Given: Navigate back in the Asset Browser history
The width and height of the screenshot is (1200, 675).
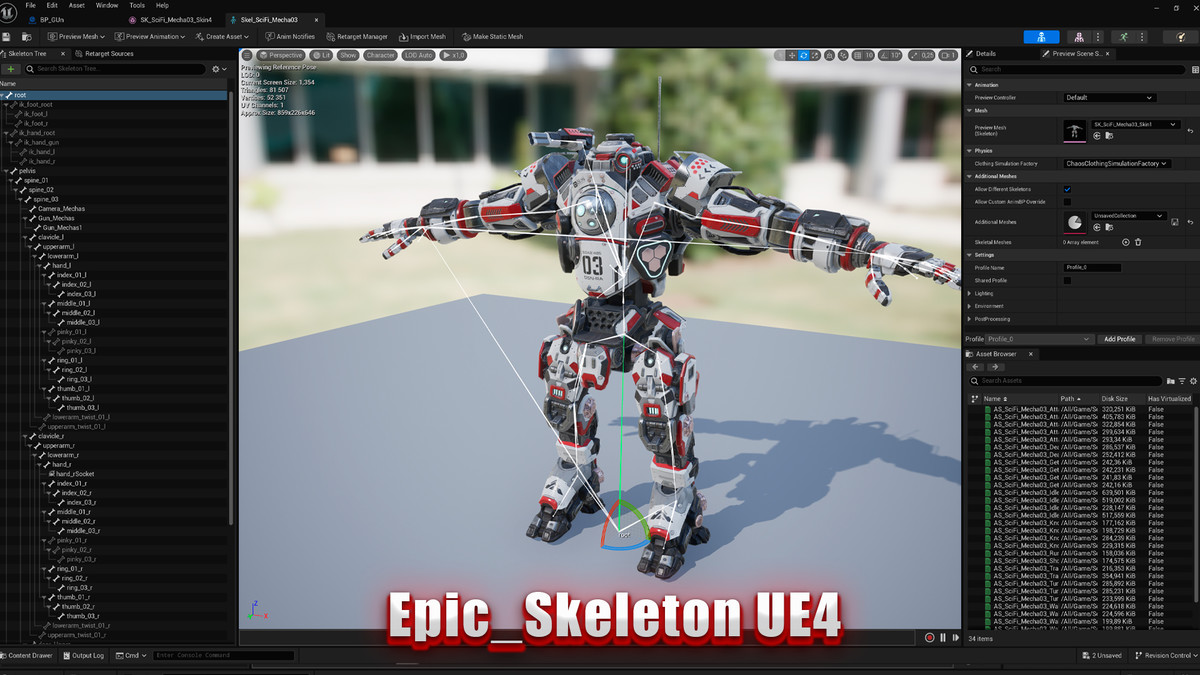Looking at the screenshot, I should click(x=976, y=367).
